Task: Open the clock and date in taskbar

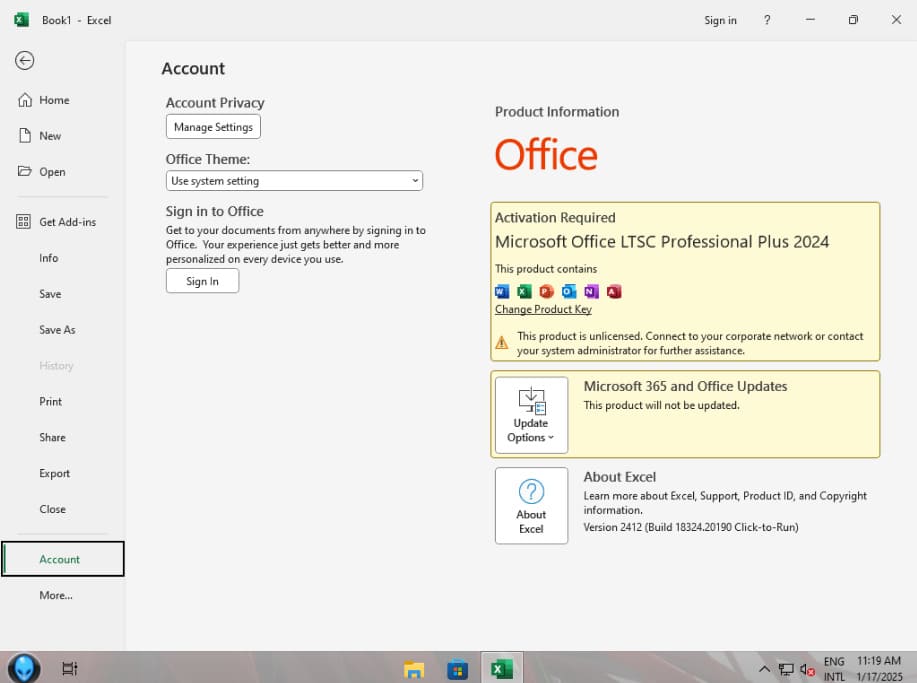Action: pyautogui.click(x=879, y=669)
